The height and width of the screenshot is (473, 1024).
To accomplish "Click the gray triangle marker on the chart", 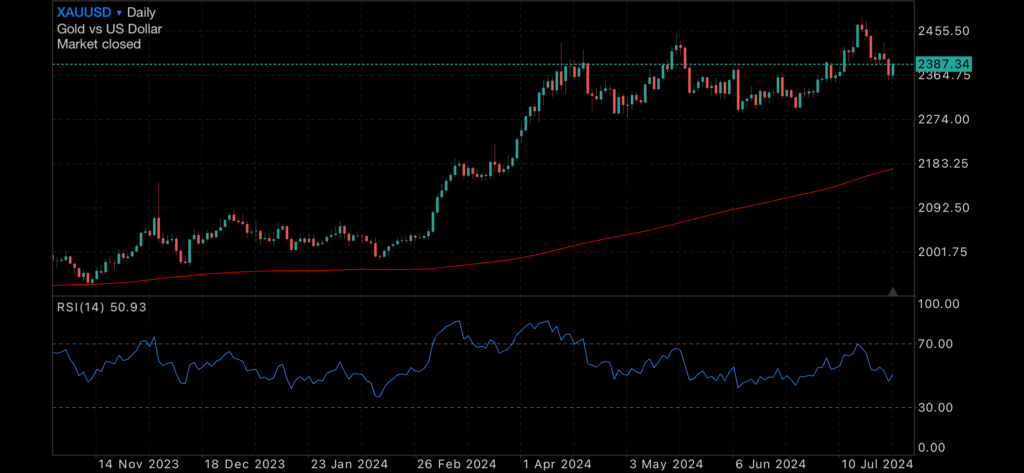I will pyautogui.click(x=893, y=291).
